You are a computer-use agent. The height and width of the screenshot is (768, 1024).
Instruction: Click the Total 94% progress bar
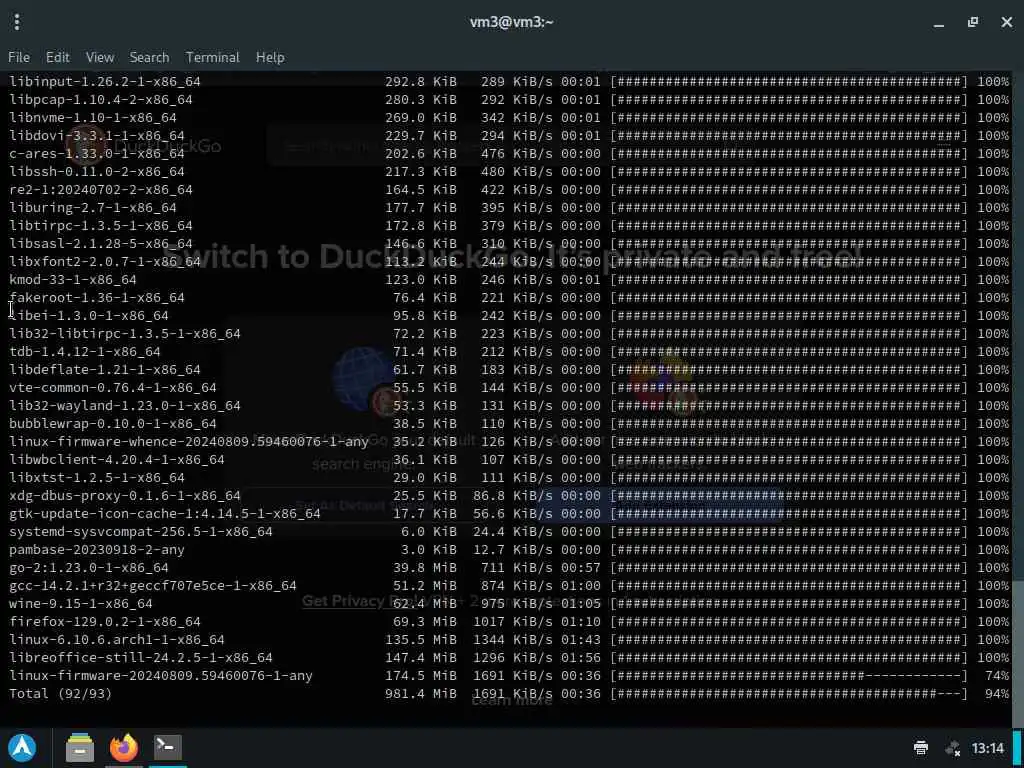tap(789, 694)
